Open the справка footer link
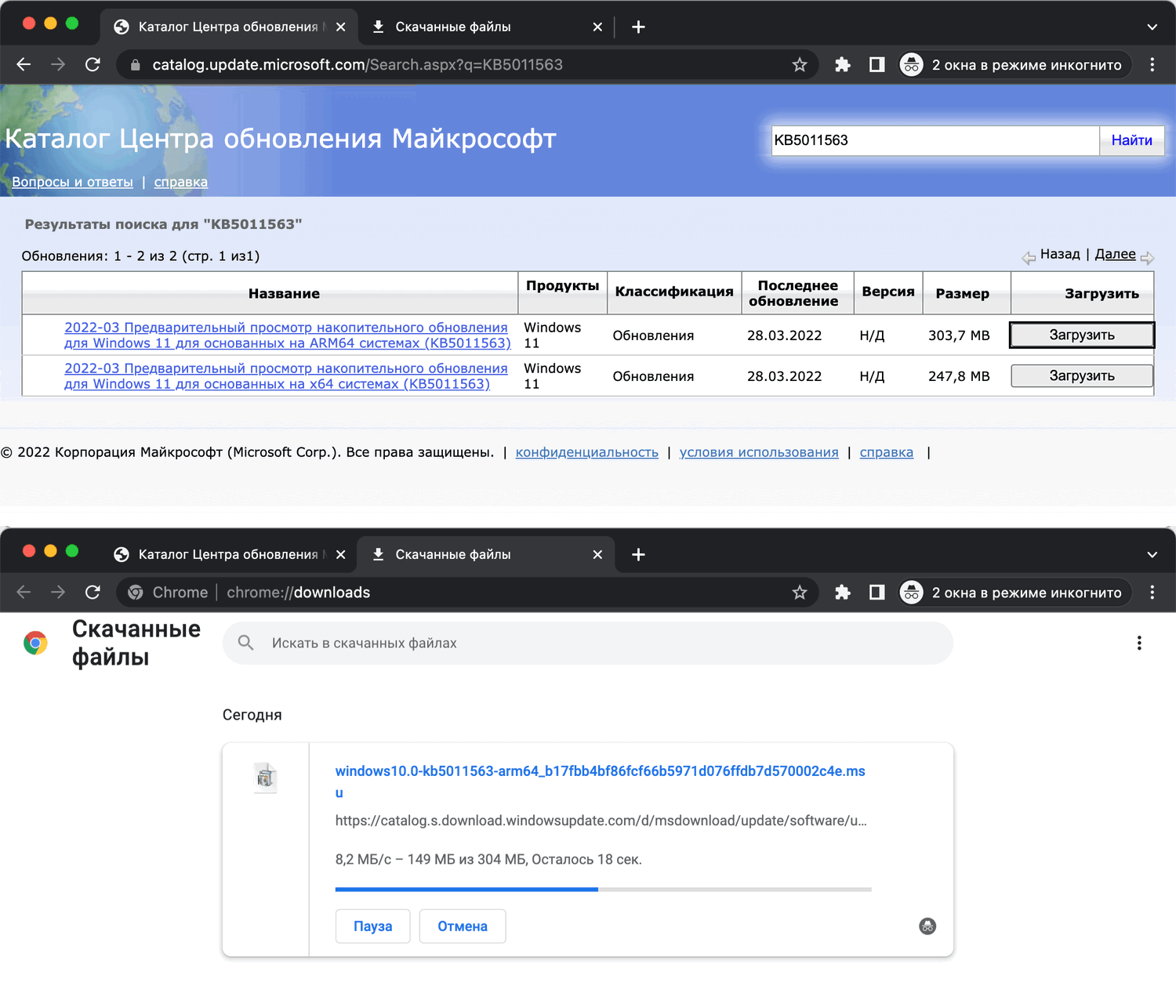The height and width of the screenshot is (1008, 1176). 887,452
